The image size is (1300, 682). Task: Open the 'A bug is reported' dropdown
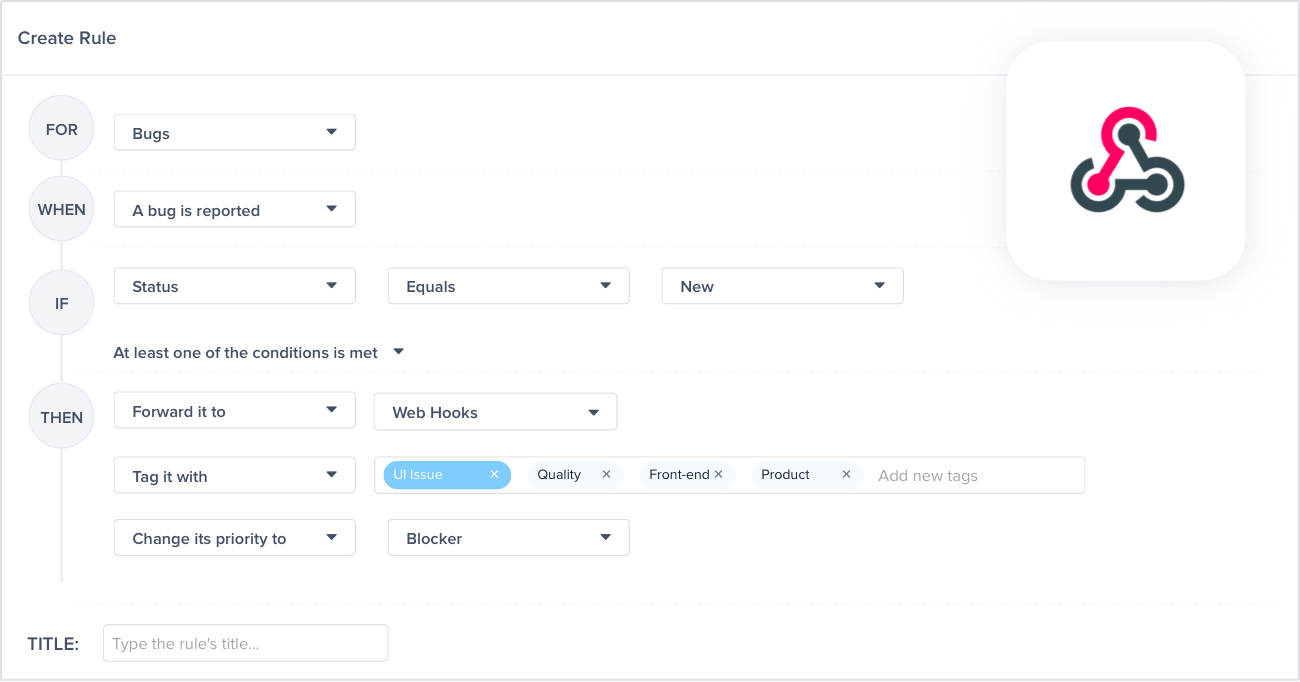point(234,208)
